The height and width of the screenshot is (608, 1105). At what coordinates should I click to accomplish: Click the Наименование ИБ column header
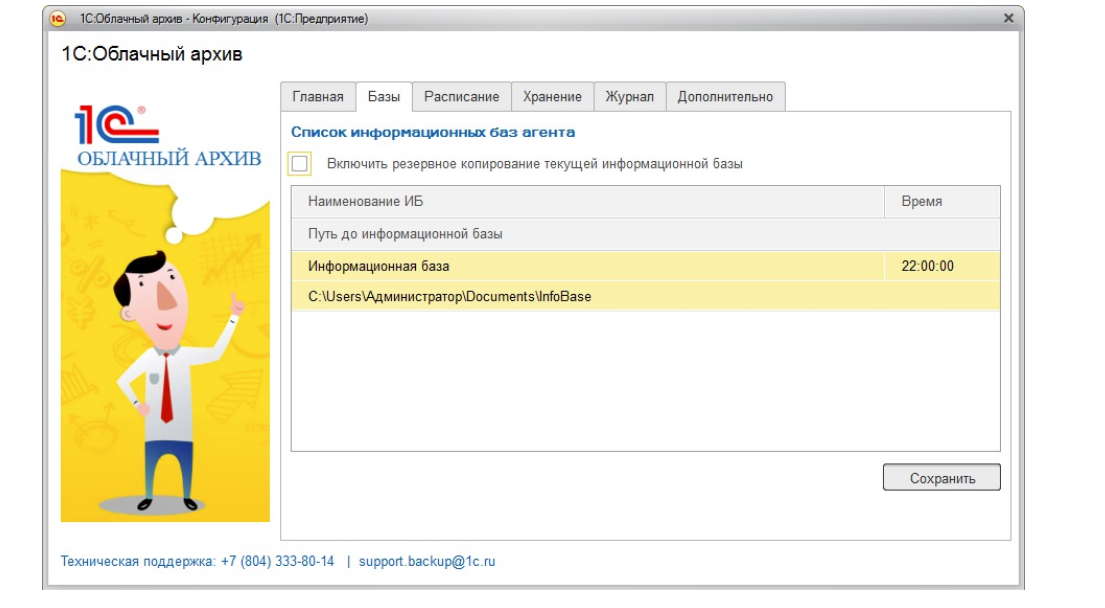[x=588, y=201]
